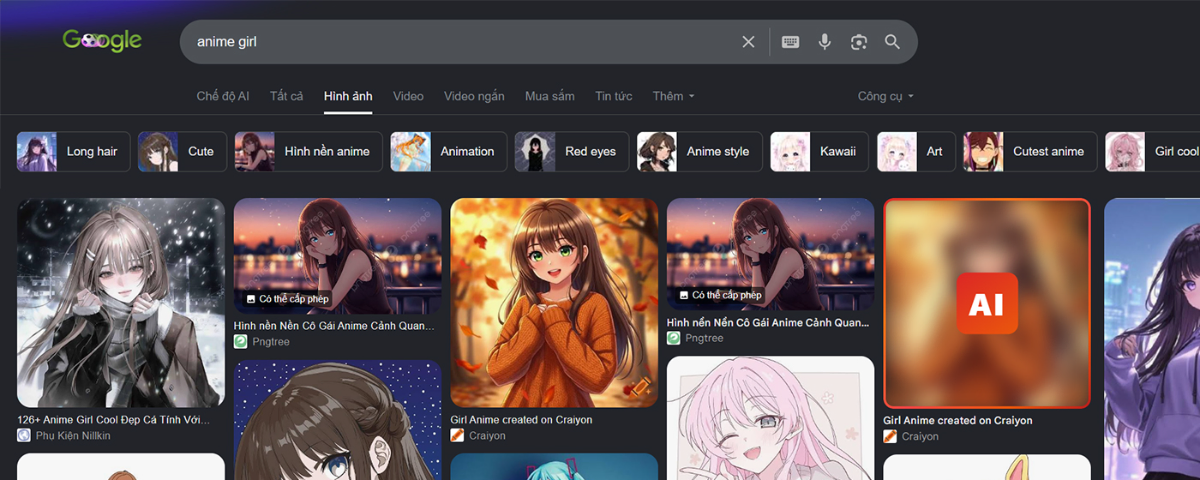Viewport: 1200px width, 480px height.
Task: Open the snowy anime girl with scarf image
Action: click(121, 303)
